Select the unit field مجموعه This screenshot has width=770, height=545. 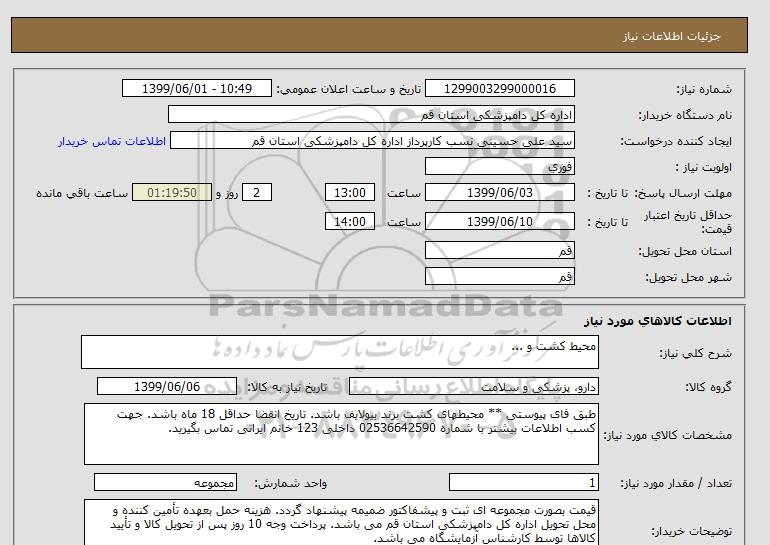165,483
